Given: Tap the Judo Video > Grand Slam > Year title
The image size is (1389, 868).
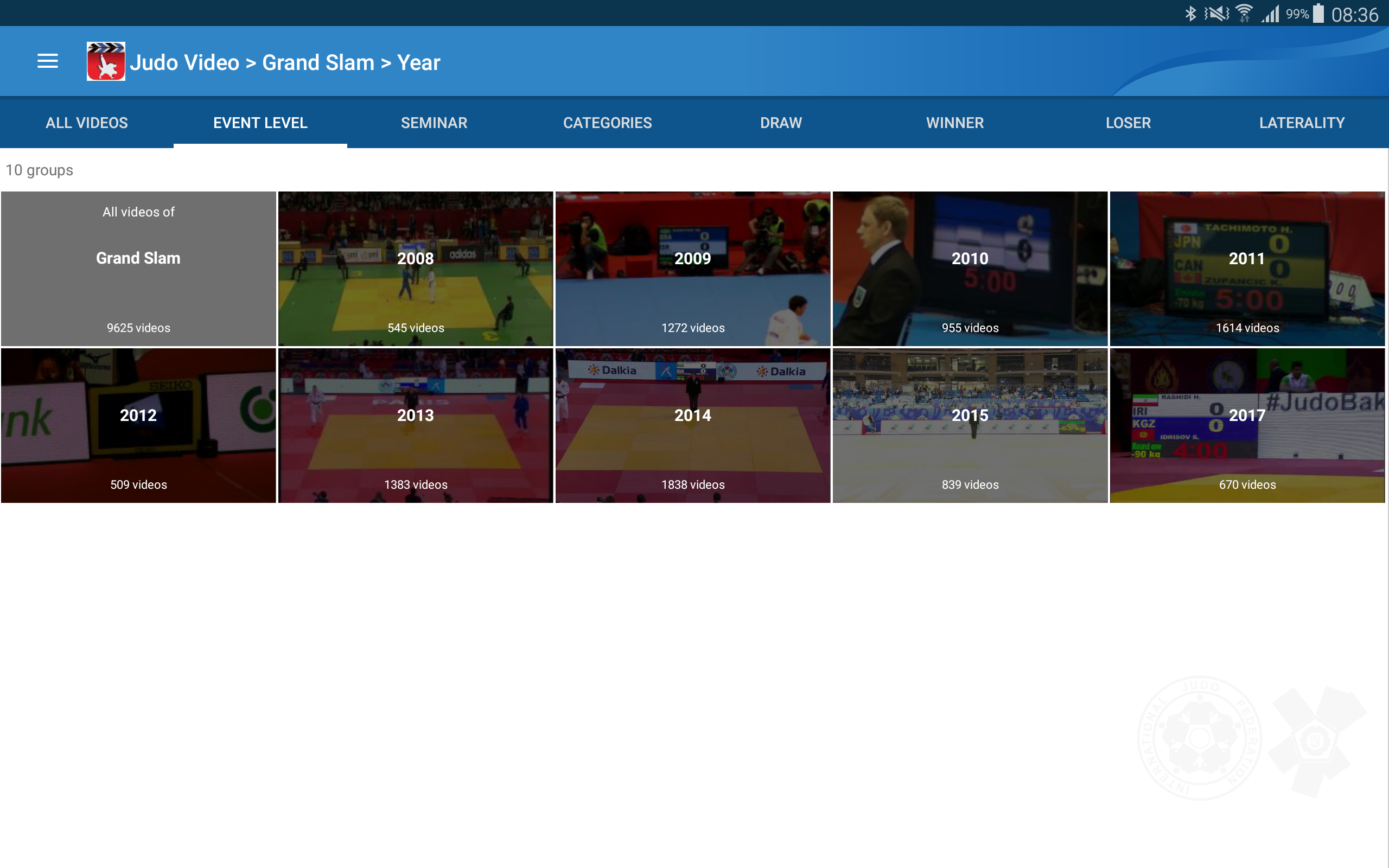Looking at the screenshot, I should (x=285, y=62).
